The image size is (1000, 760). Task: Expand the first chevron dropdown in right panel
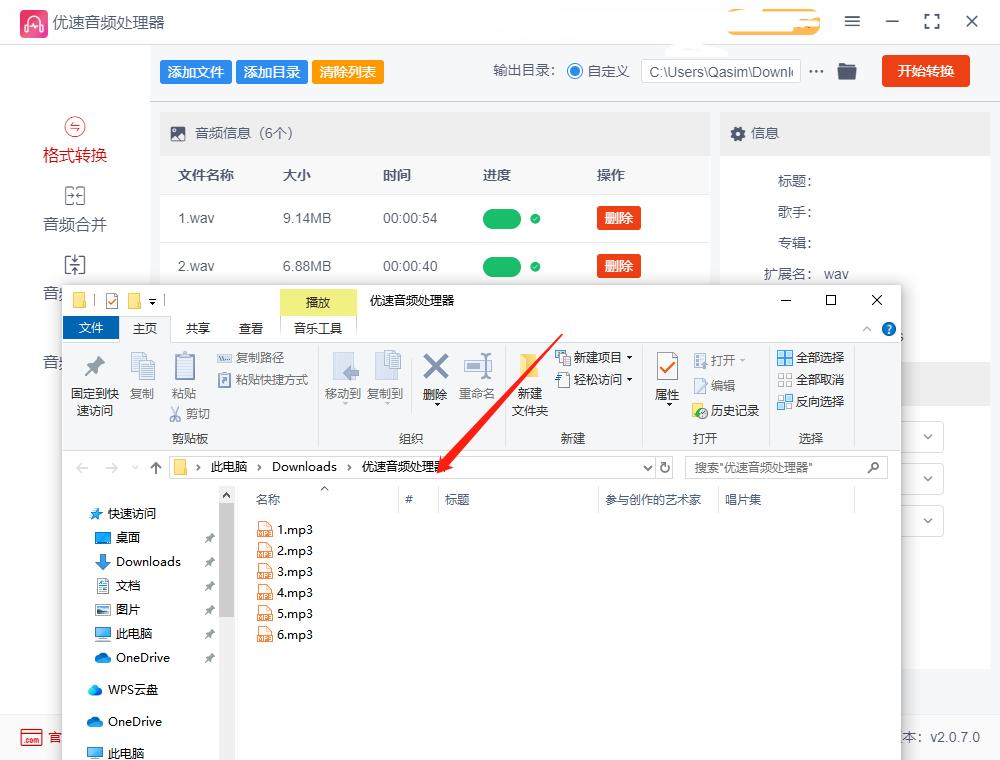point(926,436)
